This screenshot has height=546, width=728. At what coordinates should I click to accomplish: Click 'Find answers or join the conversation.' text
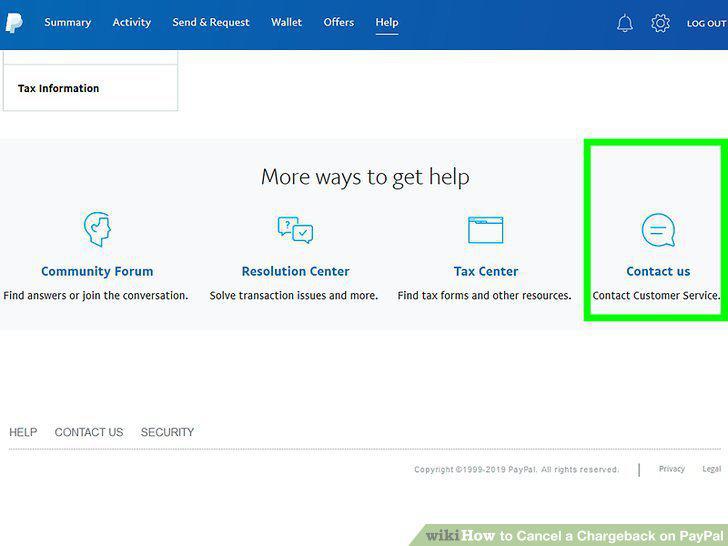click(x=96, y=295)
